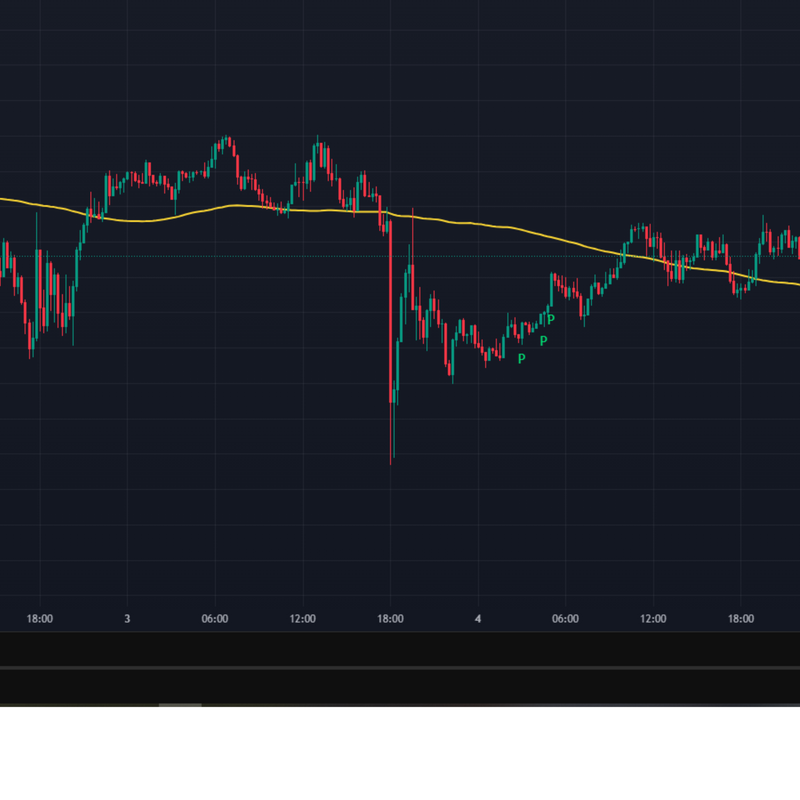Image resolution: width=800 pixels, height=800 pixels.
Task: Click date label 3 on time axis
Action: pos(127,619)
